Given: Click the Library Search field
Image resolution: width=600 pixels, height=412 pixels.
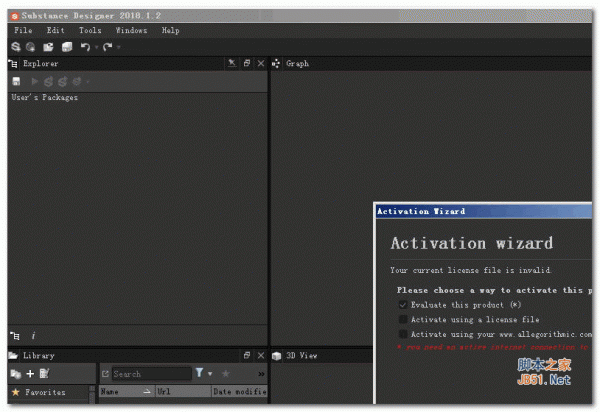Looking at the screenshot, I should [x=150, y=374].
